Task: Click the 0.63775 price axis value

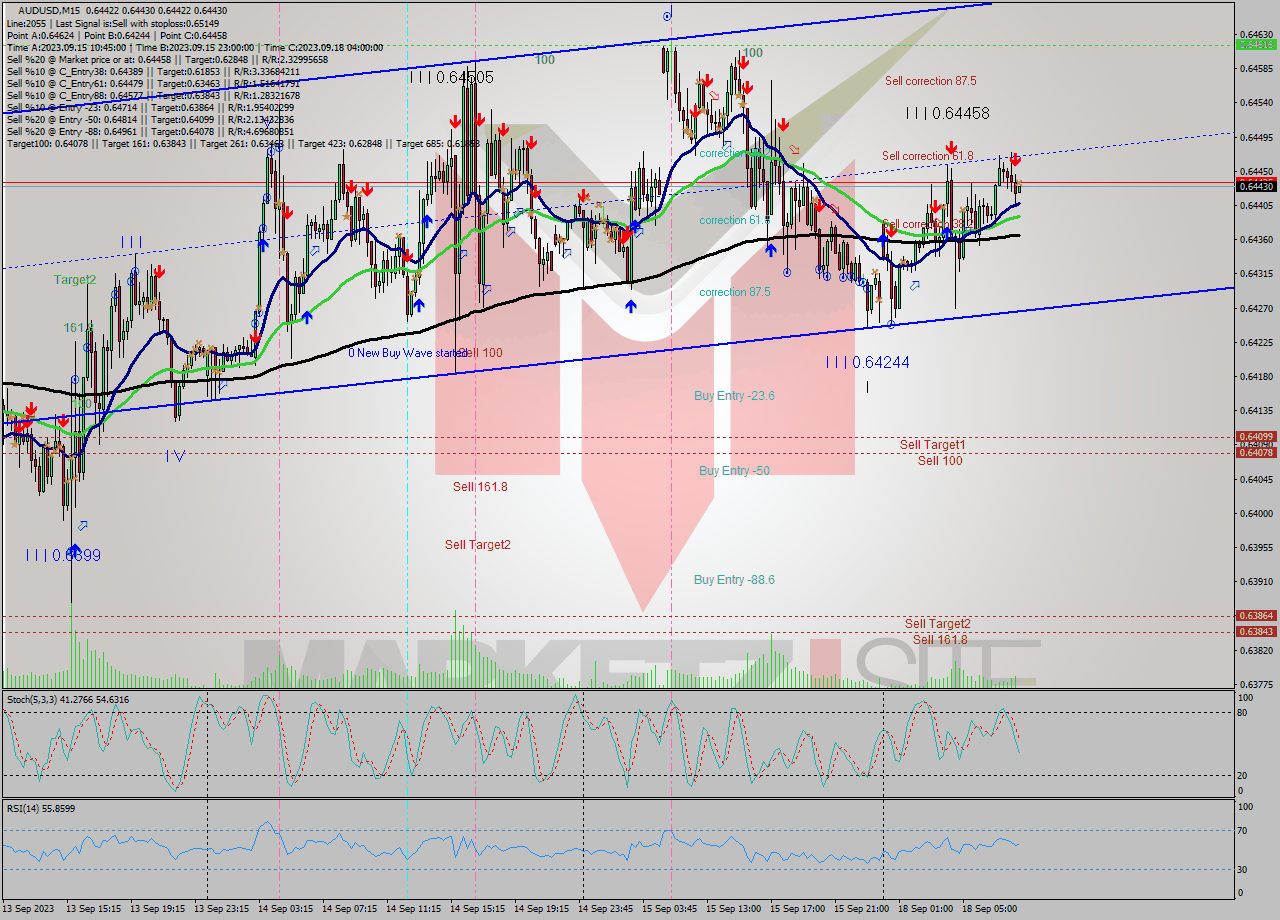Action: pyautogui.click(x=1256, y=684)
